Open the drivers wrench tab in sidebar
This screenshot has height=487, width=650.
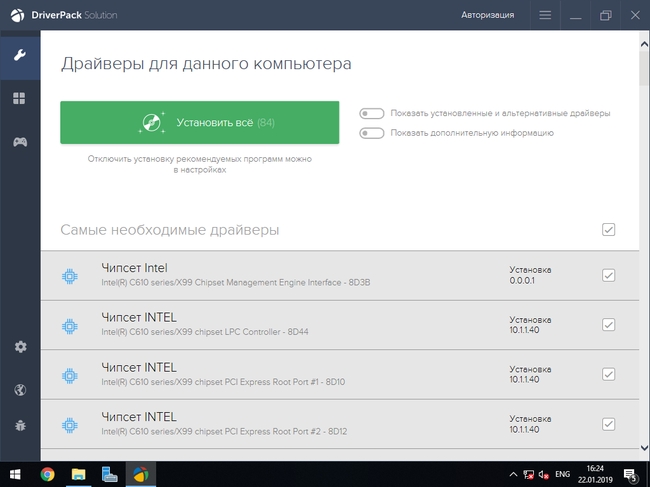(19, 55)
